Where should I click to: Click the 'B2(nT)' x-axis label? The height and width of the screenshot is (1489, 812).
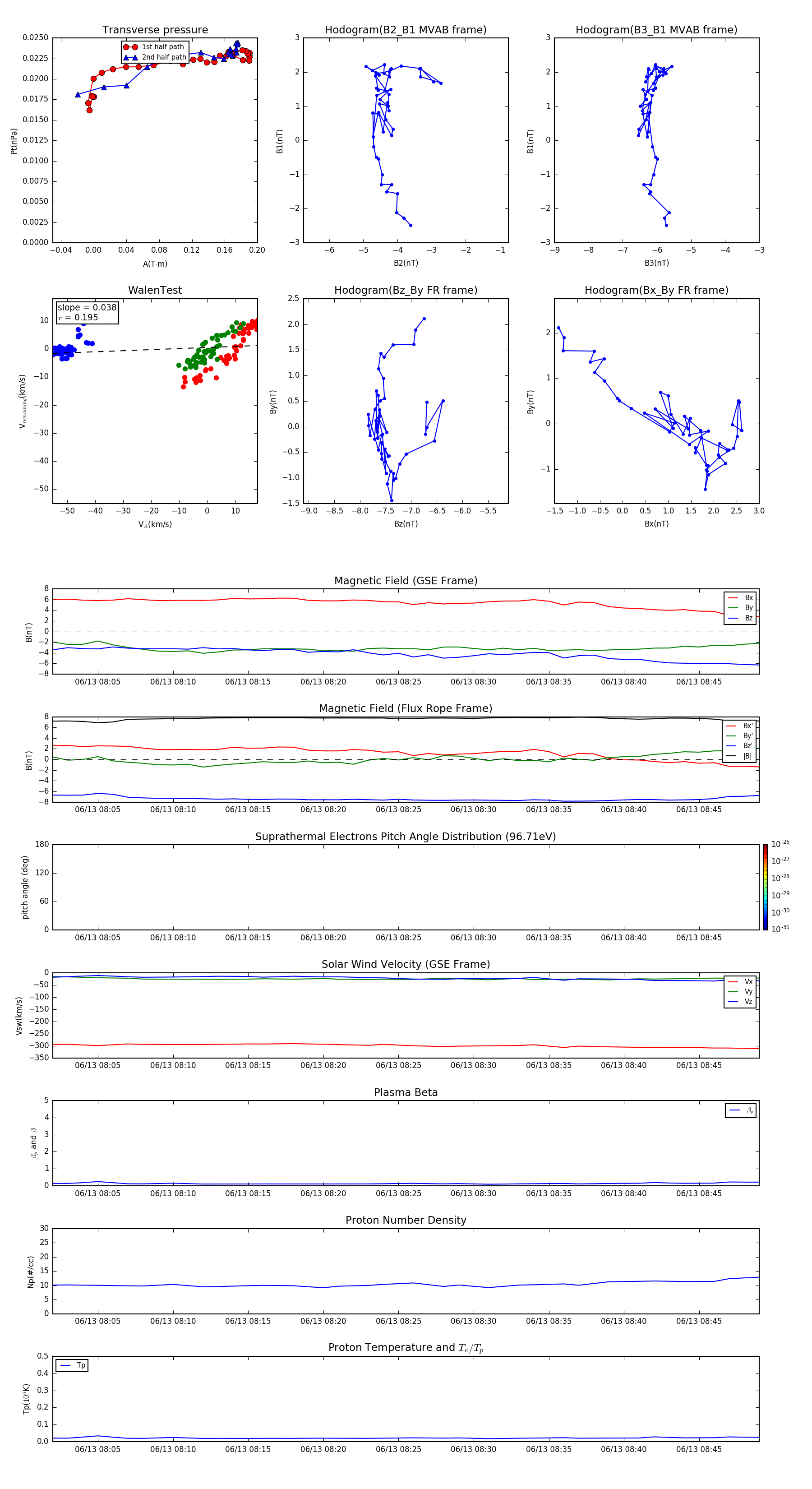point(406,263)
